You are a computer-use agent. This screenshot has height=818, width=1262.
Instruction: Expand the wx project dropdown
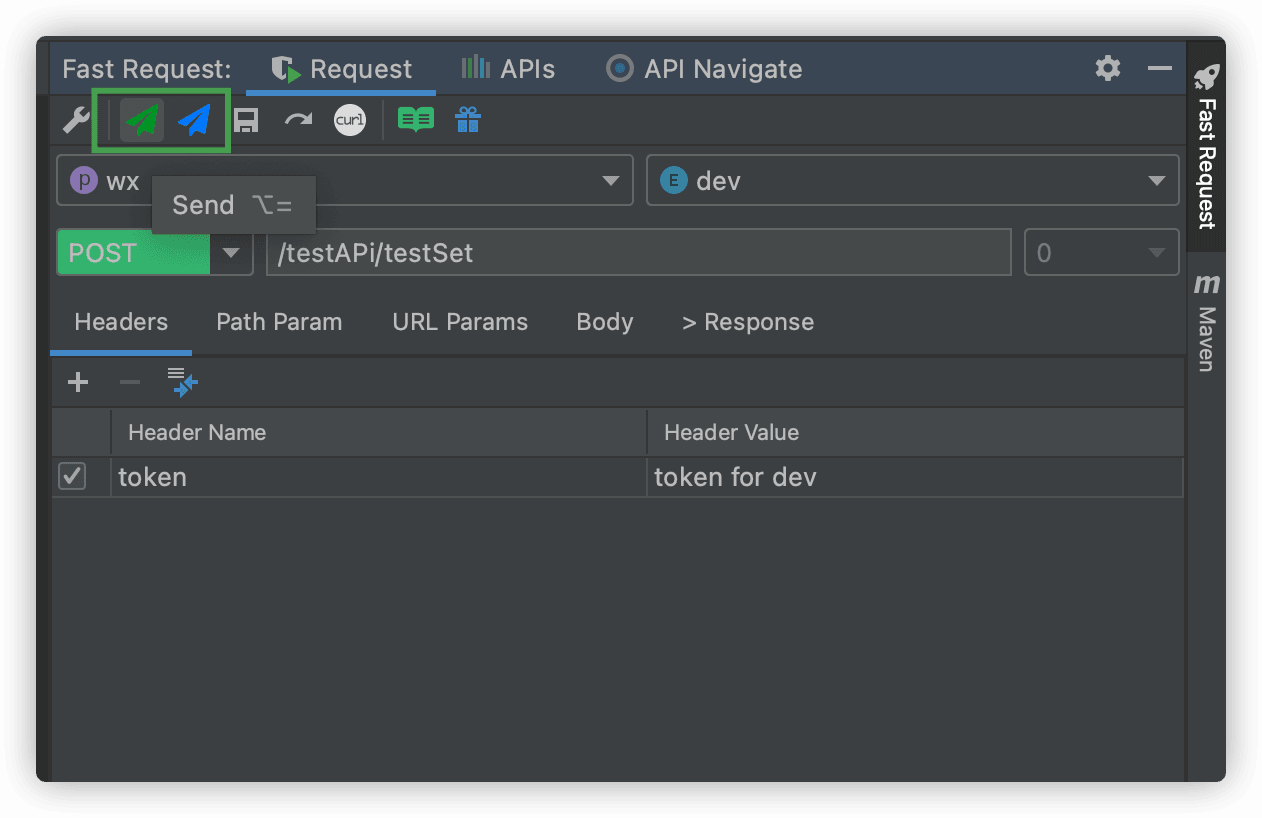coord(609,181)
